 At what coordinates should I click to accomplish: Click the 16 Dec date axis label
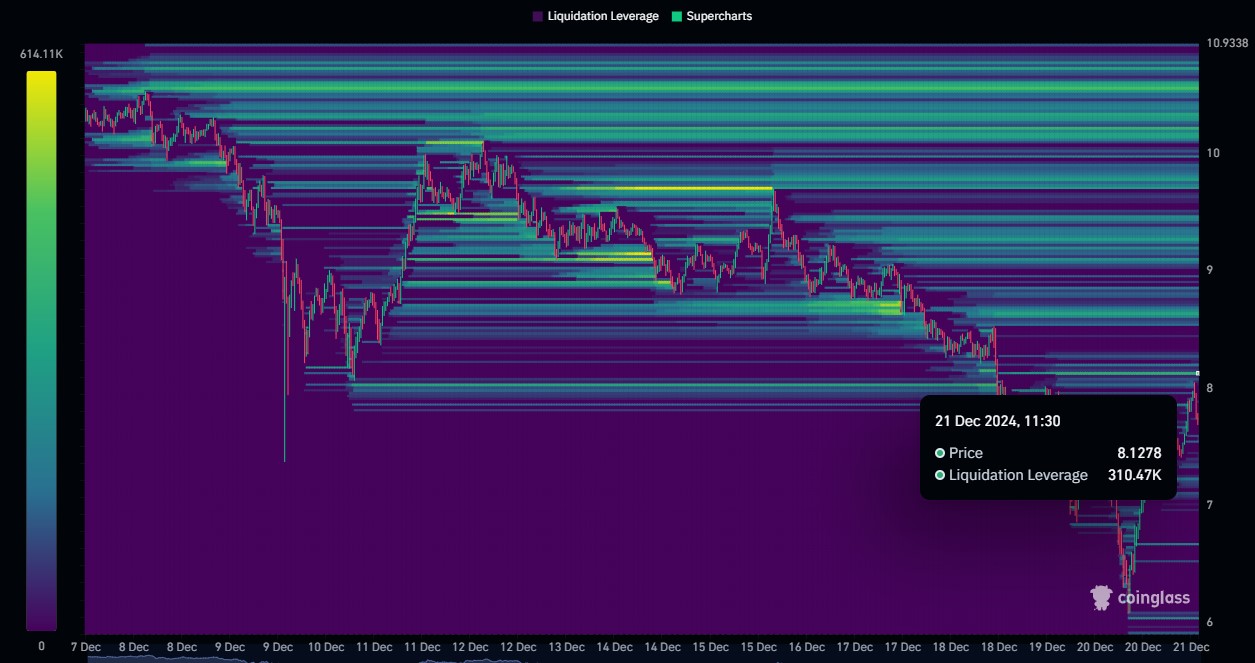point(806,647)
